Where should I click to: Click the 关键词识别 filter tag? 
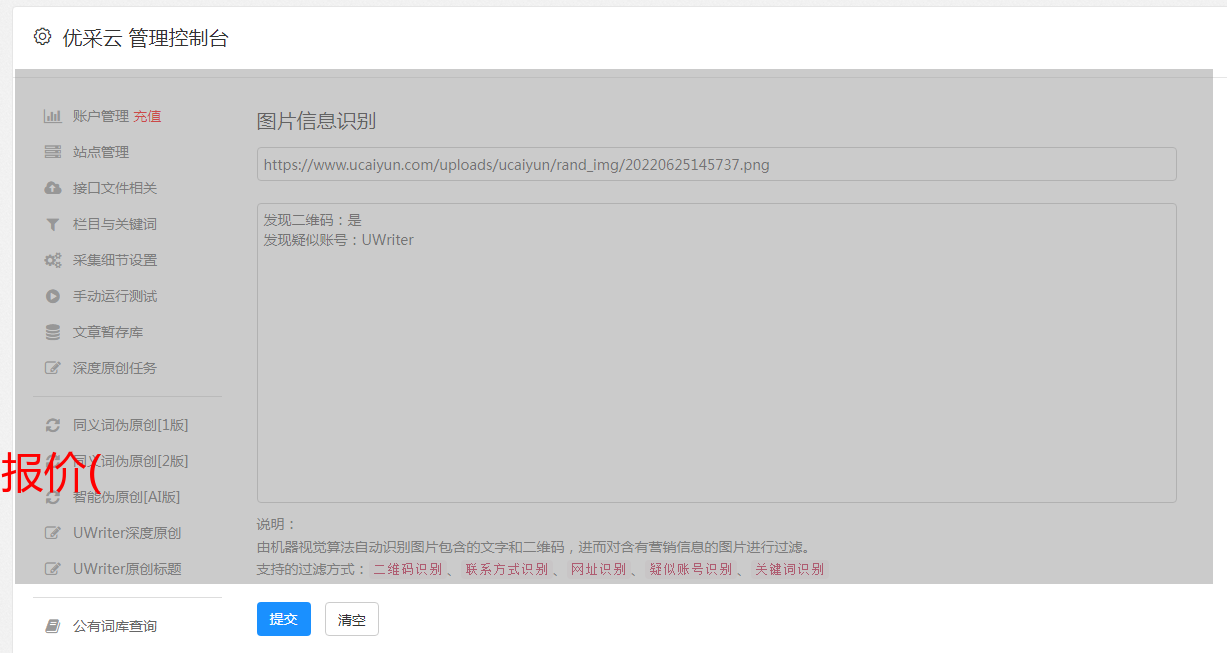(x=789, y=569)
